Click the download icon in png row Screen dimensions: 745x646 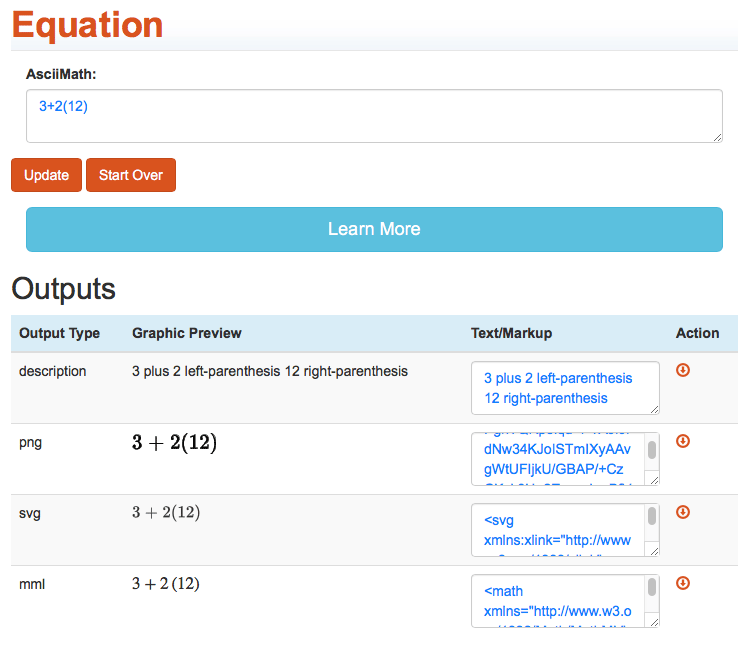coord(684,441)
